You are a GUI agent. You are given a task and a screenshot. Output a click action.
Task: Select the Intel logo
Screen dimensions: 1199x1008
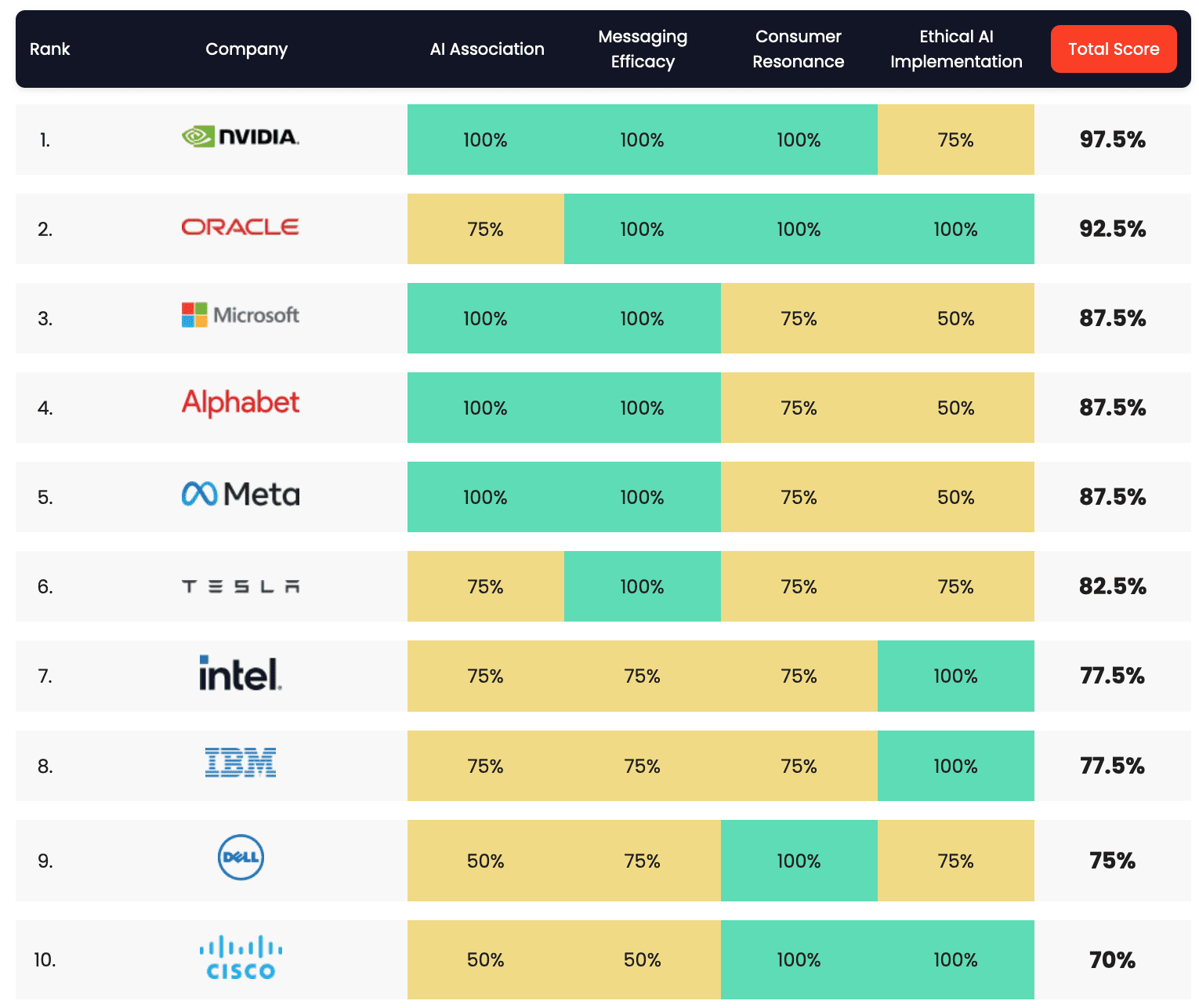pos(240,673)
